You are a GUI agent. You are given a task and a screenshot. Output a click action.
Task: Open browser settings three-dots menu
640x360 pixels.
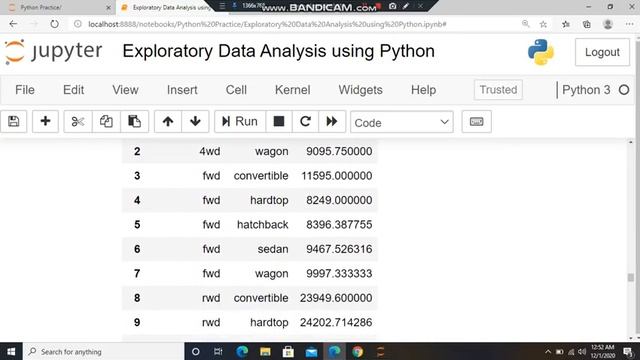point(629,24)
